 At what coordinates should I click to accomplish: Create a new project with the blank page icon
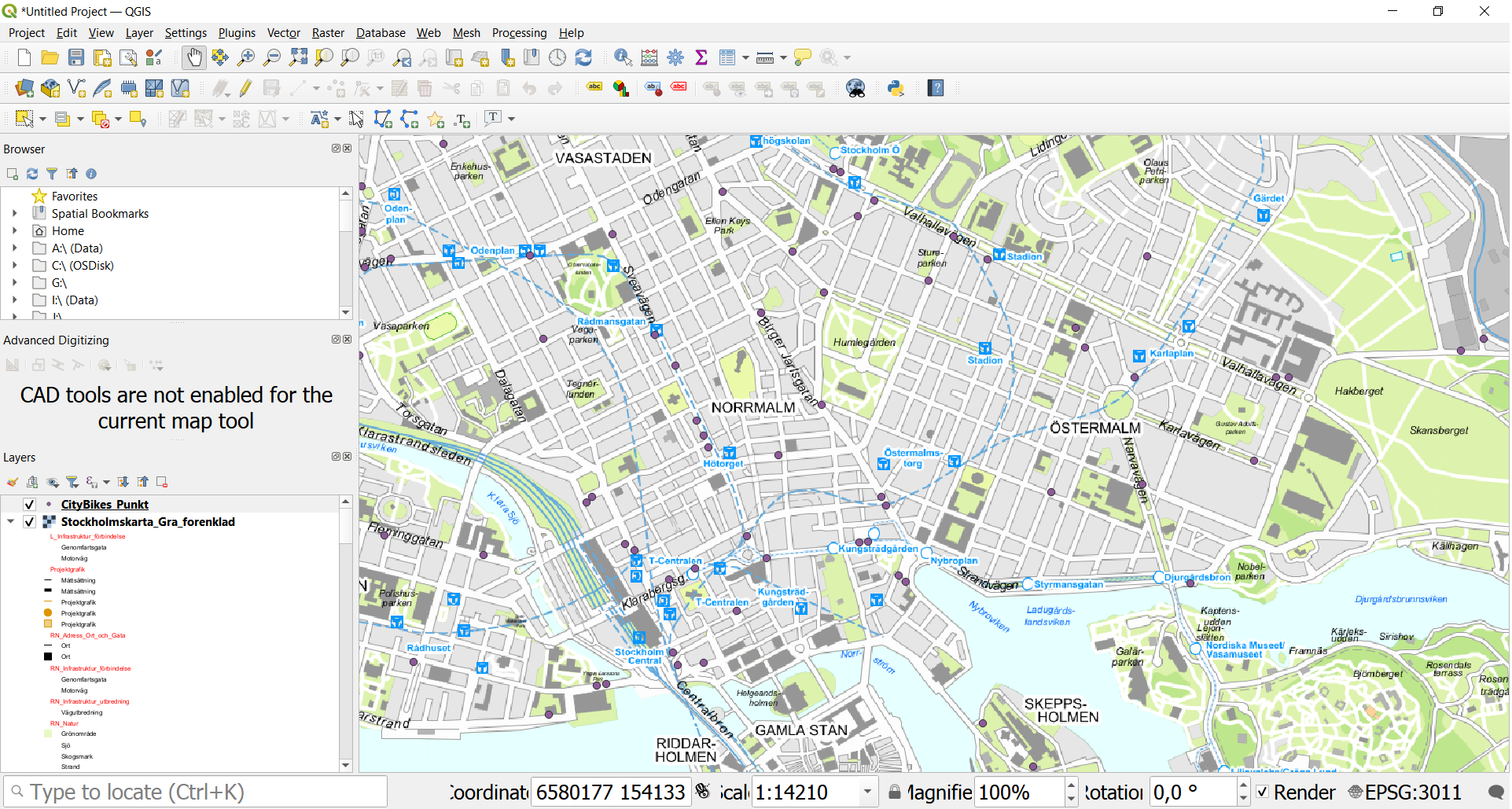point(24,57)
